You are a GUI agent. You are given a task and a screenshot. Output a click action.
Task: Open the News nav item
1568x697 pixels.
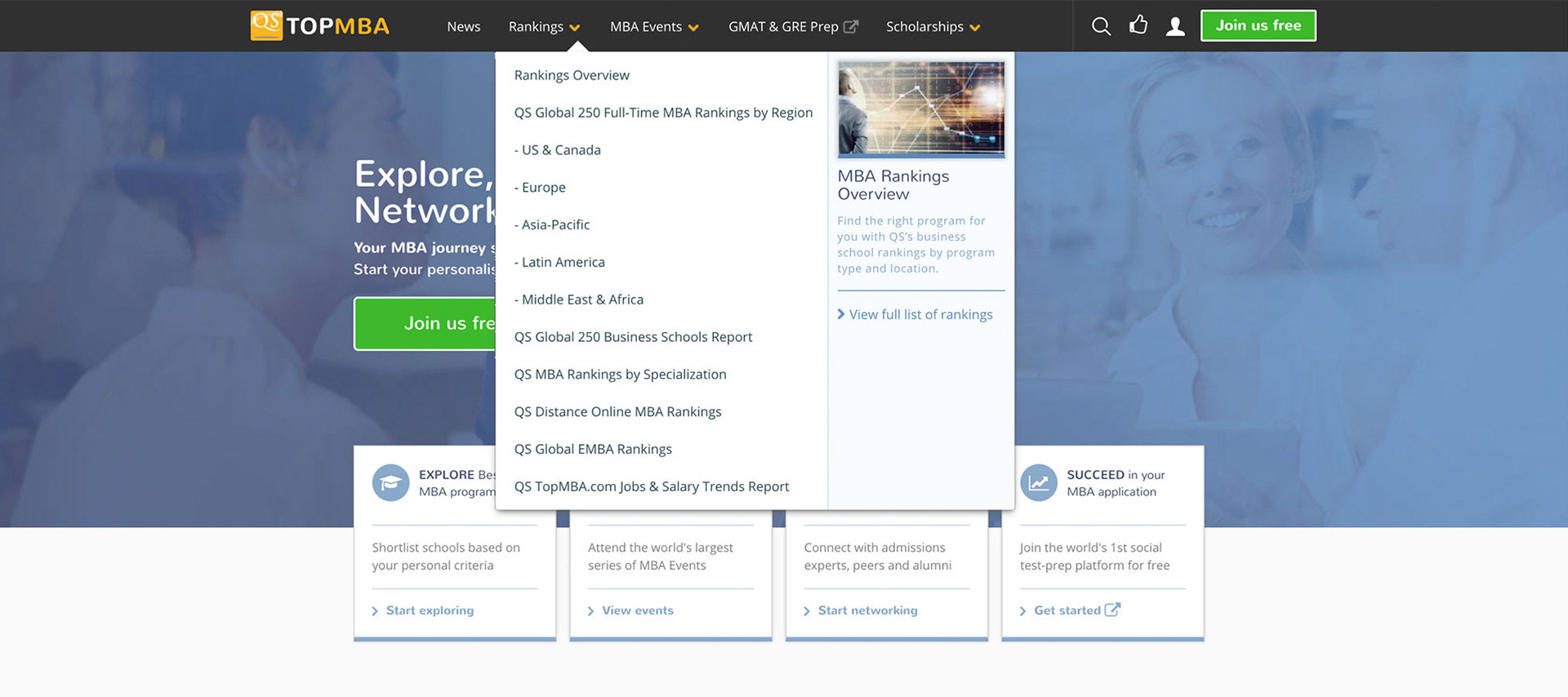[463, 26]
